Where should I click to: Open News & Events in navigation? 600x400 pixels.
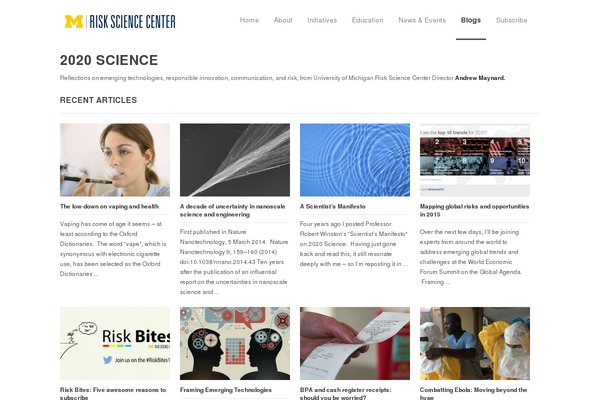[x=422, y=20]
